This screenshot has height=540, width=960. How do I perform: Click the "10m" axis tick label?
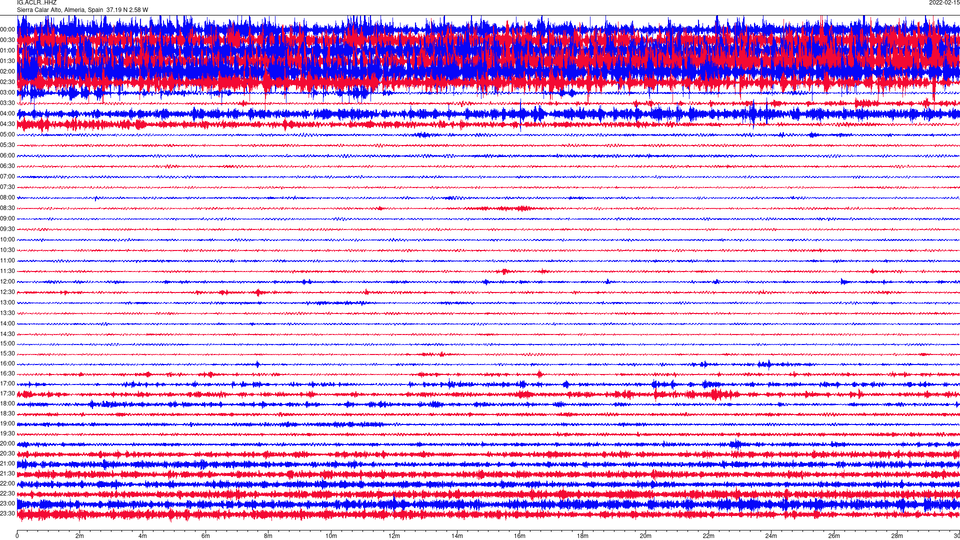331,536
